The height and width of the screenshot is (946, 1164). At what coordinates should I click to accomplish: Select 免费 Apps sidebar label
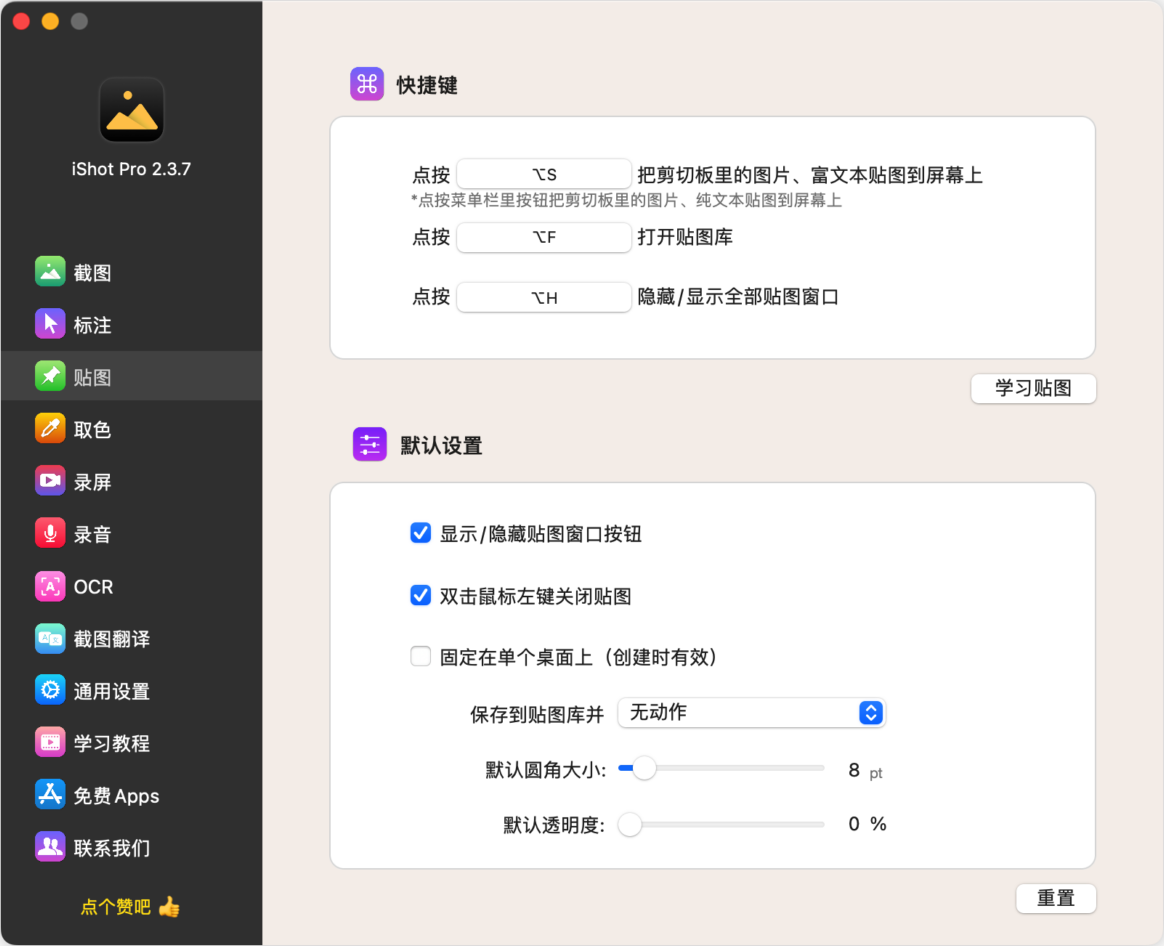tap(116, 796)
